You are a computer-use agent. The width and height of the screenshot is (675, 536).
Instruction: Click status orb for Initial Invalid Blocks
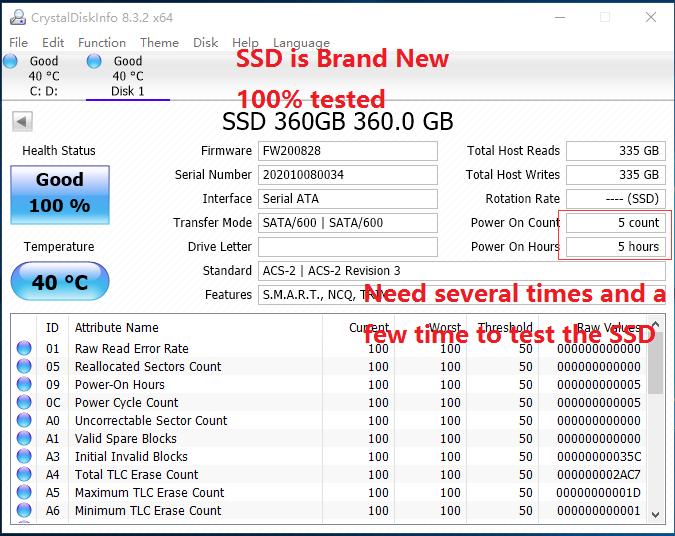[24, 456]
